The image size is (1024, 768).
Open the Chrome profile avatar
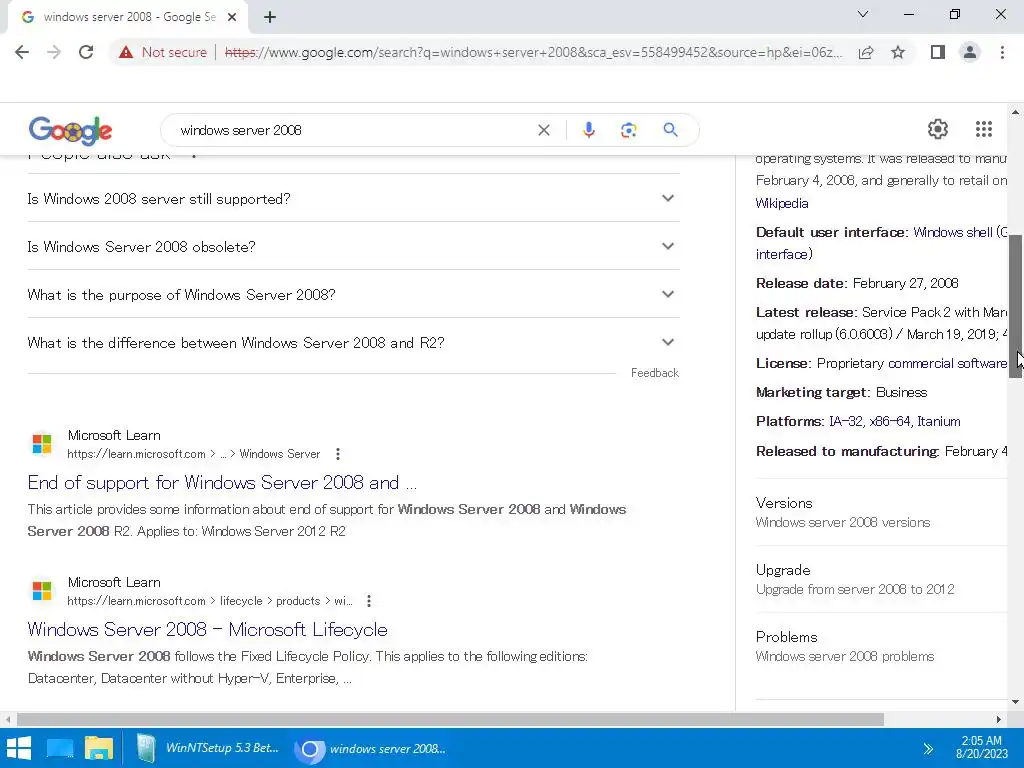pyautogui.click(x=970, y=52)
